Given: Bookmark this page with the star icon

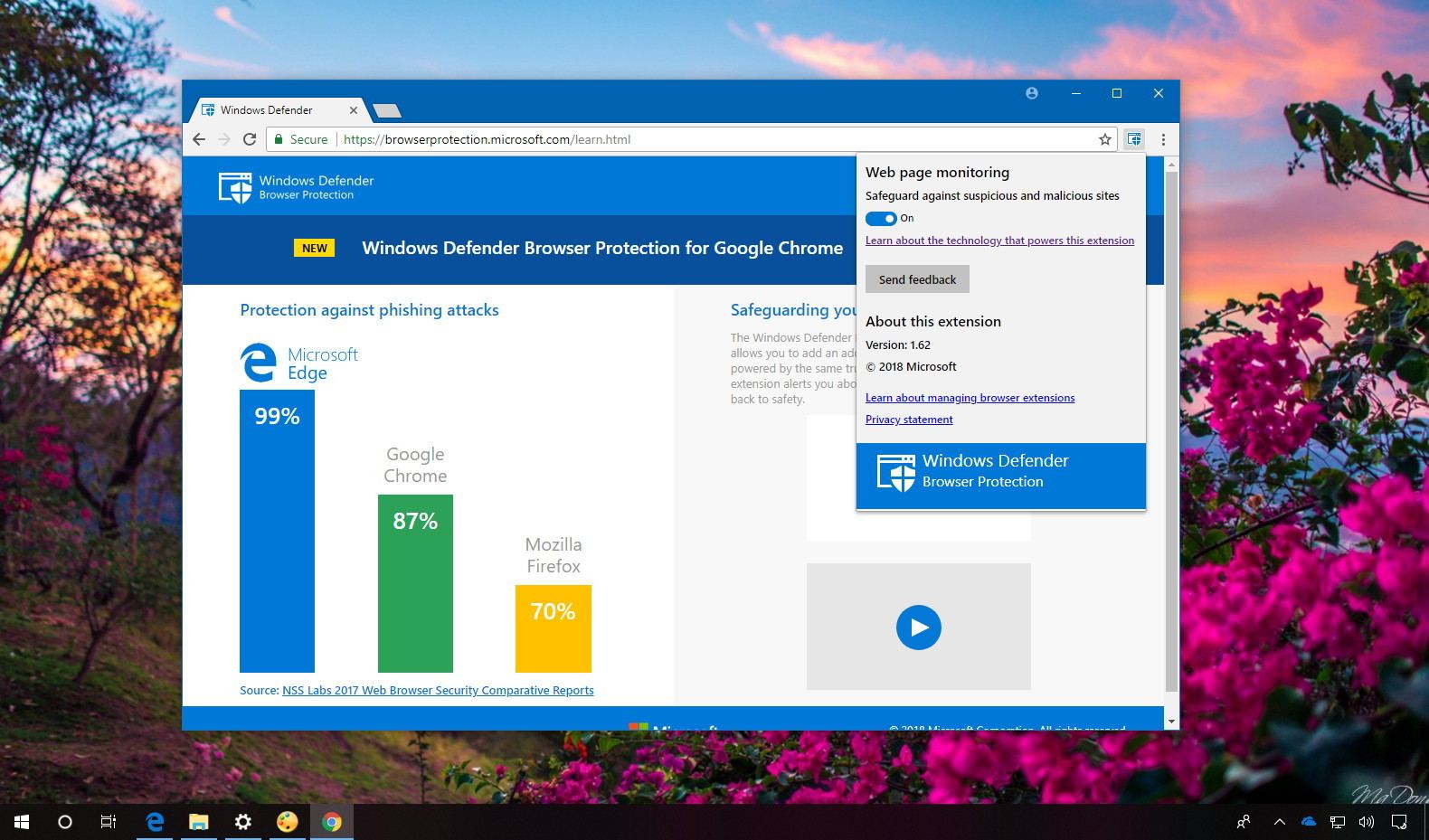Looking at the screenshot, I should click(x=1104, y=139).
